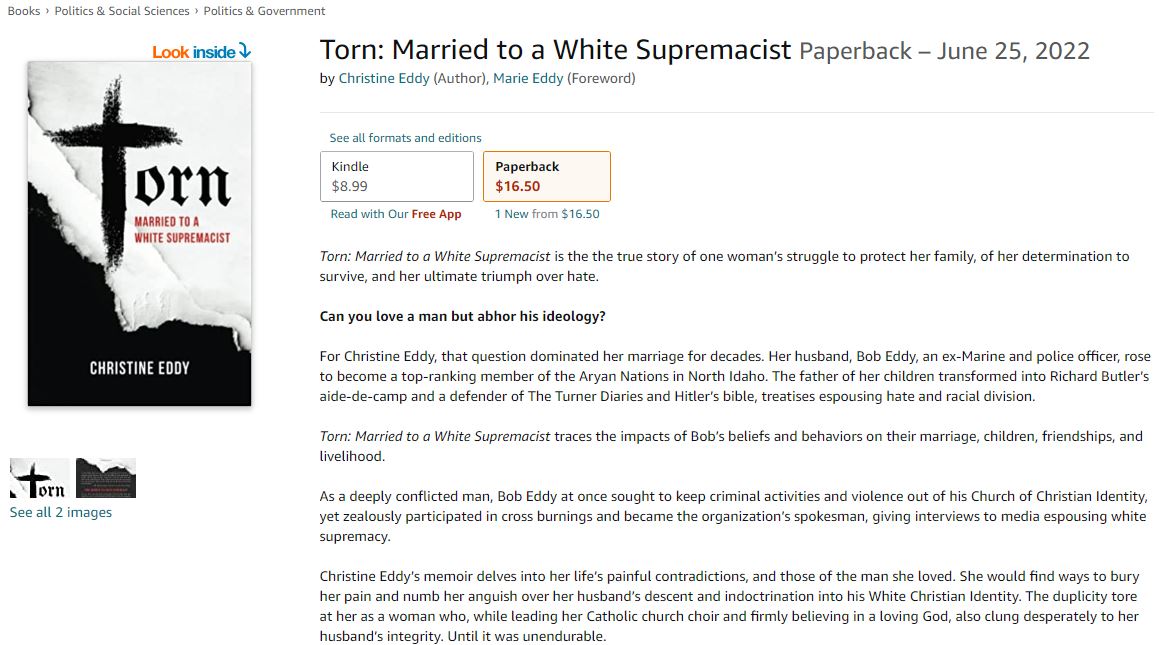The image size is (1159, 645).
Task: Open foreword writer Marie Eddy's page
Action: point(527,78)
